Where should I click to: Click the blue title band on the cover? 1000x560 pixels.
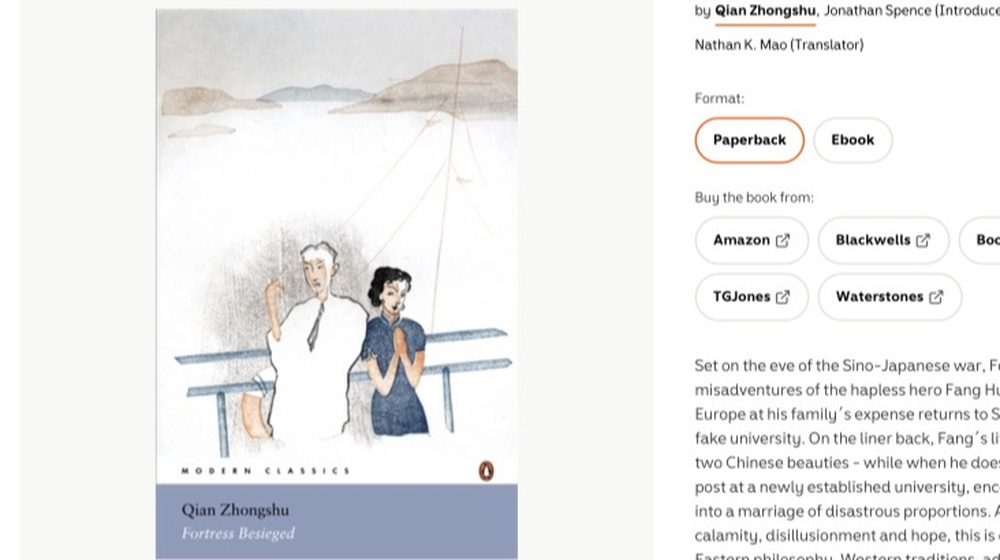tap(337, 522)
